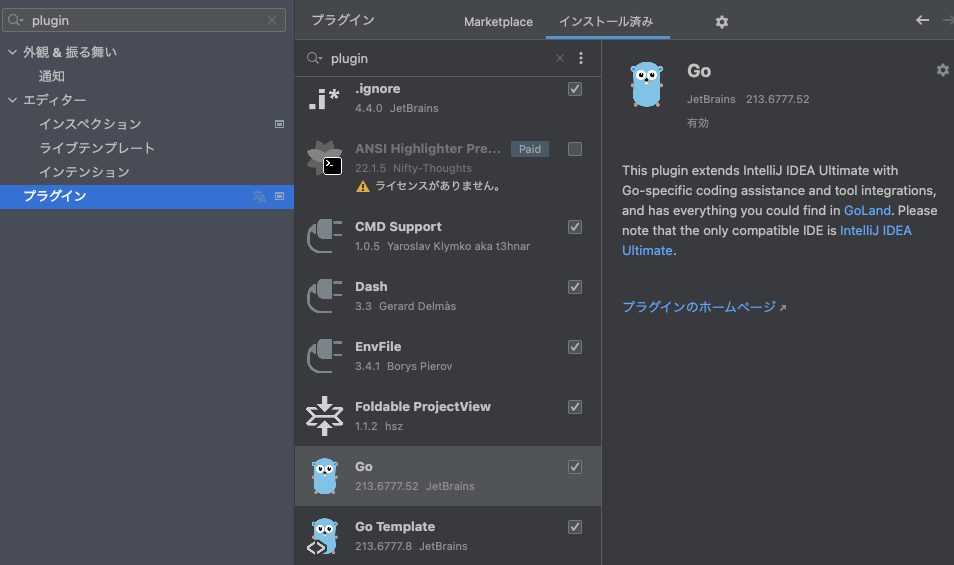954x565 pixels.
Task: Click the search icon in plugin list field
Action: click(315, 58)
